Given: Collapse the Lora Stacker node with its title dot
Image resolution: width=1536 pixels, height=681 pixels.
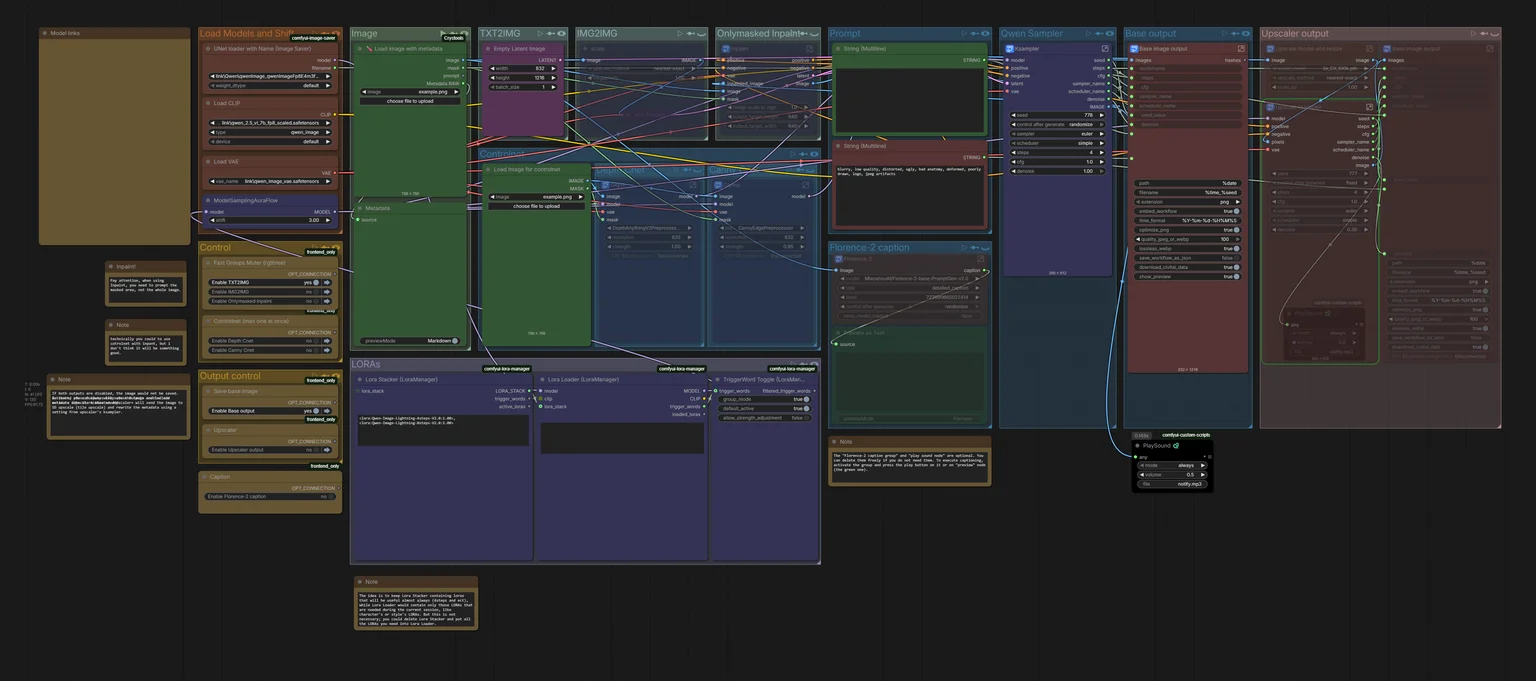Looking at the screenshot, I should (359, 380).
